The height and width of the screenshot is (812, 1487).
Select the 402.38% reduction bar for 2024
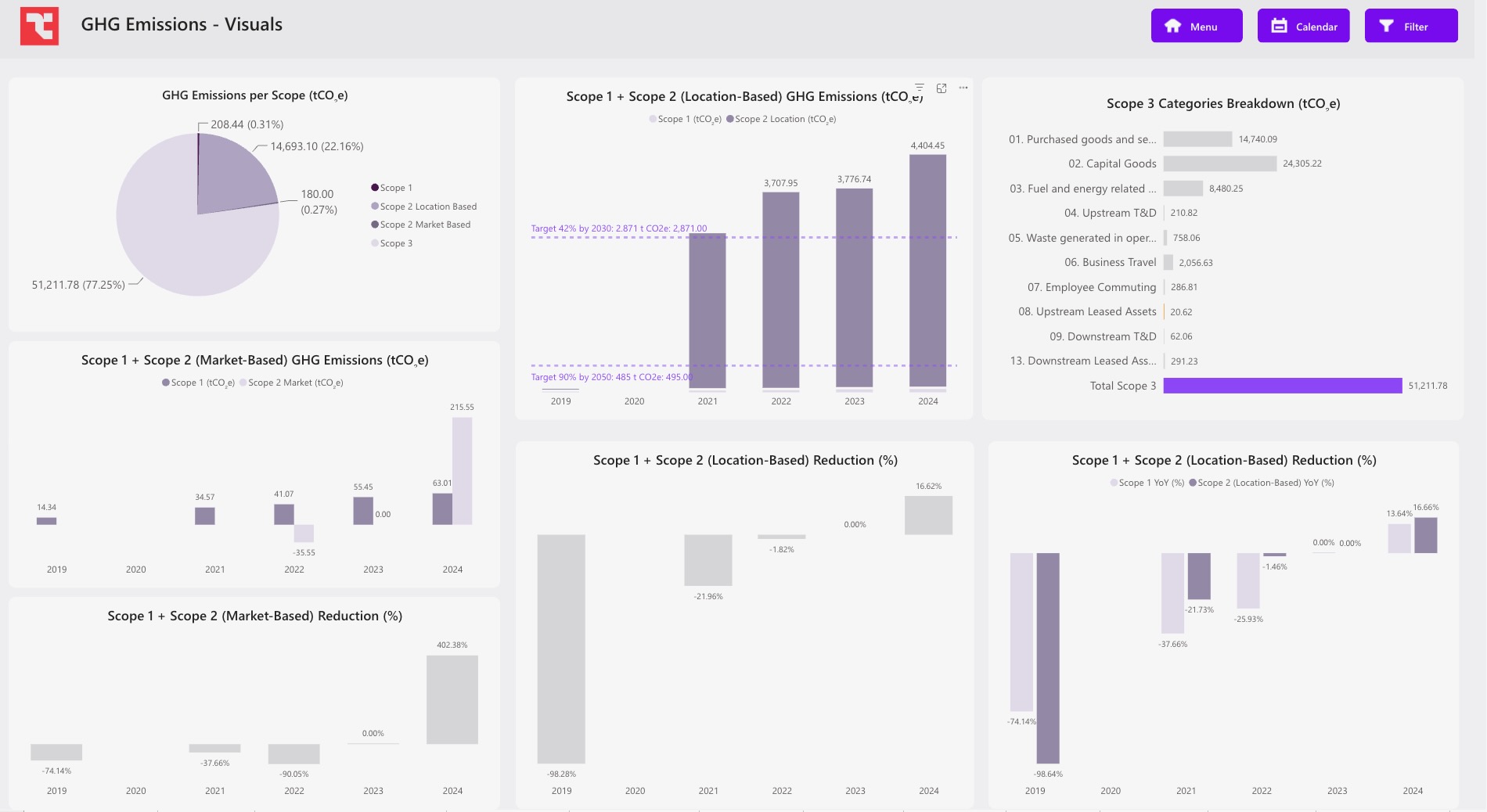(x=452, y=699)
